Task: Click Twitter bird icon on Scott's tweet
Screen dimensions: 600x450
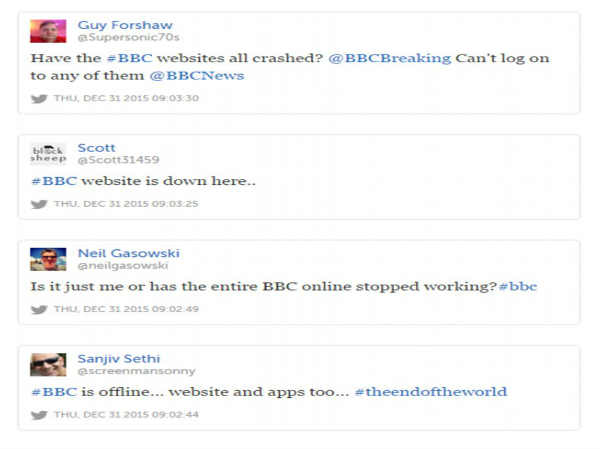Action: (x=39, y=204)
